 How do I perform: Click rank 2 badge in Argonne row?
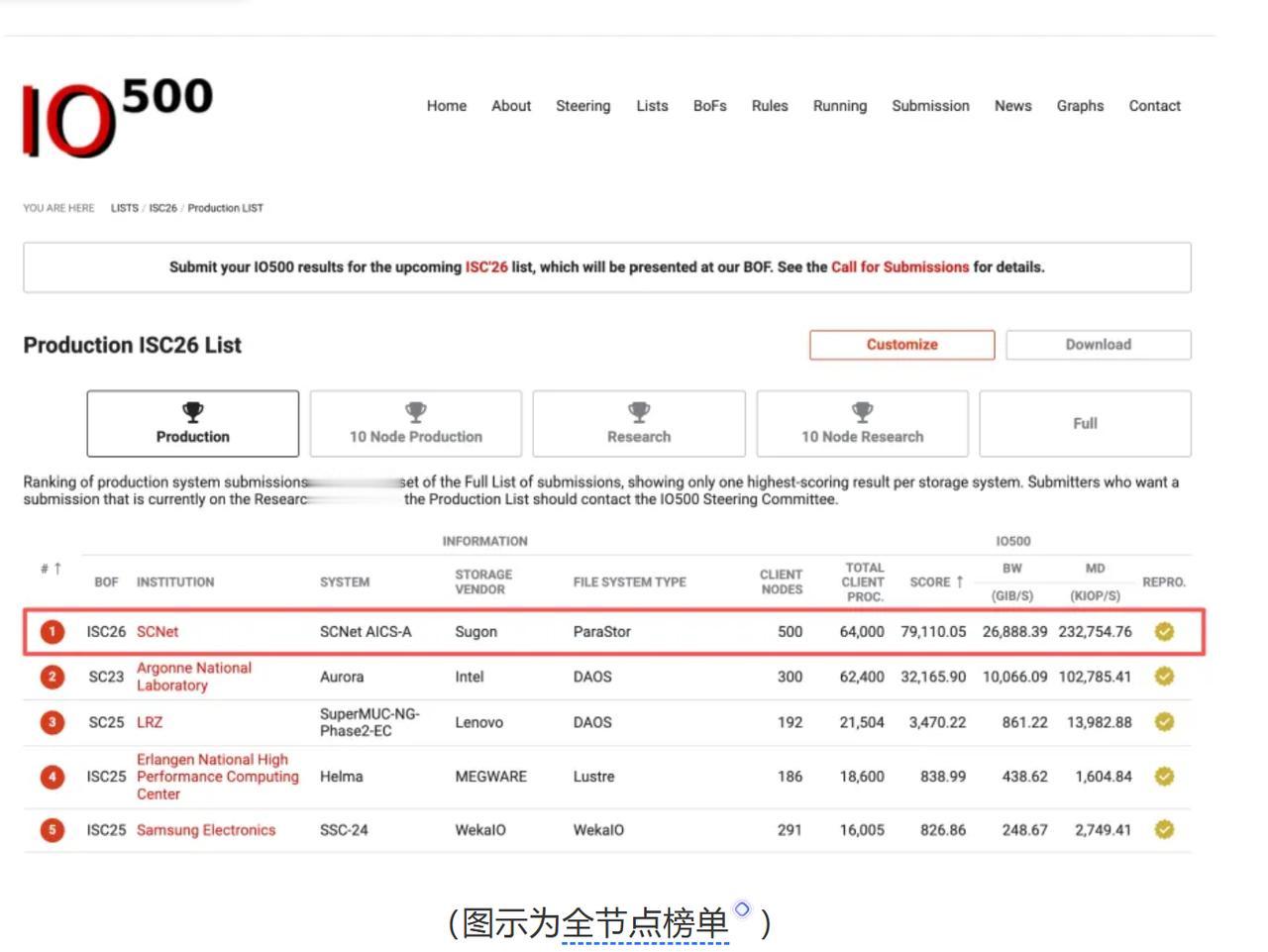[53, 677]
